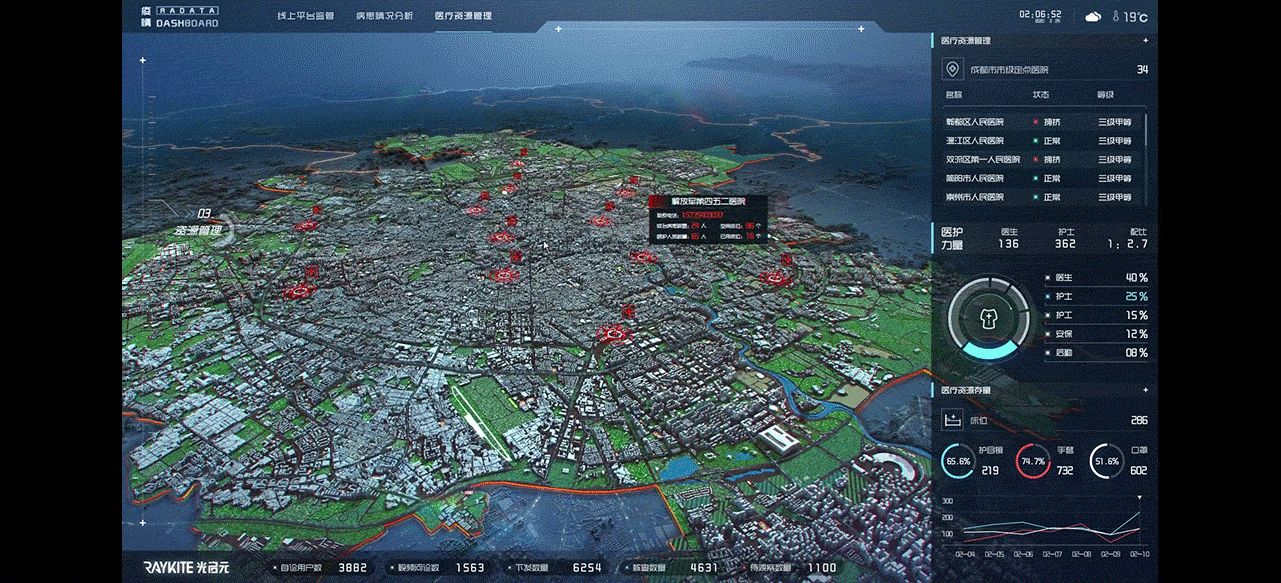The width and height of the screenshot is (1281, 583).
Task: Click the staffing ratio 1:2.7
Action: click(x=1127, y=244)
